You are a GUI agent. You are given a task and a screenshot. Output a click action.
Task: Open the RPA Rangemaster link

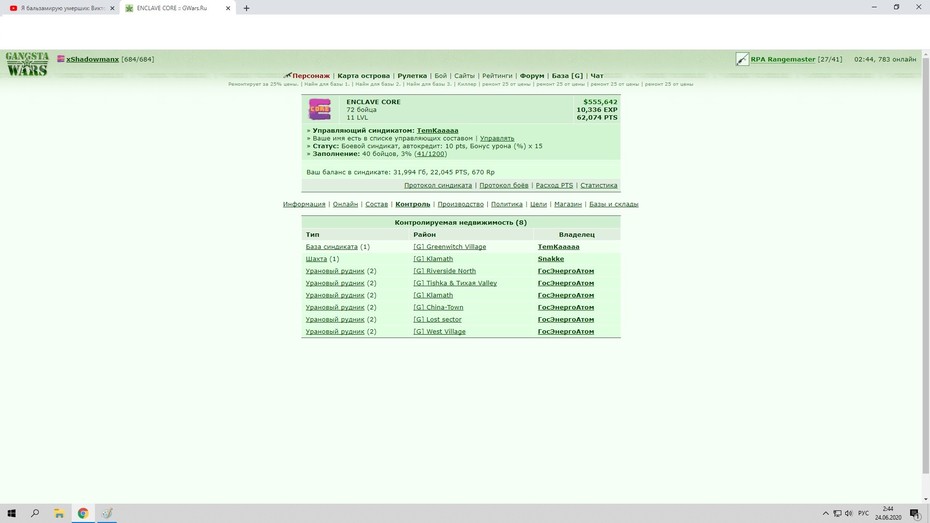coord(783,59)
